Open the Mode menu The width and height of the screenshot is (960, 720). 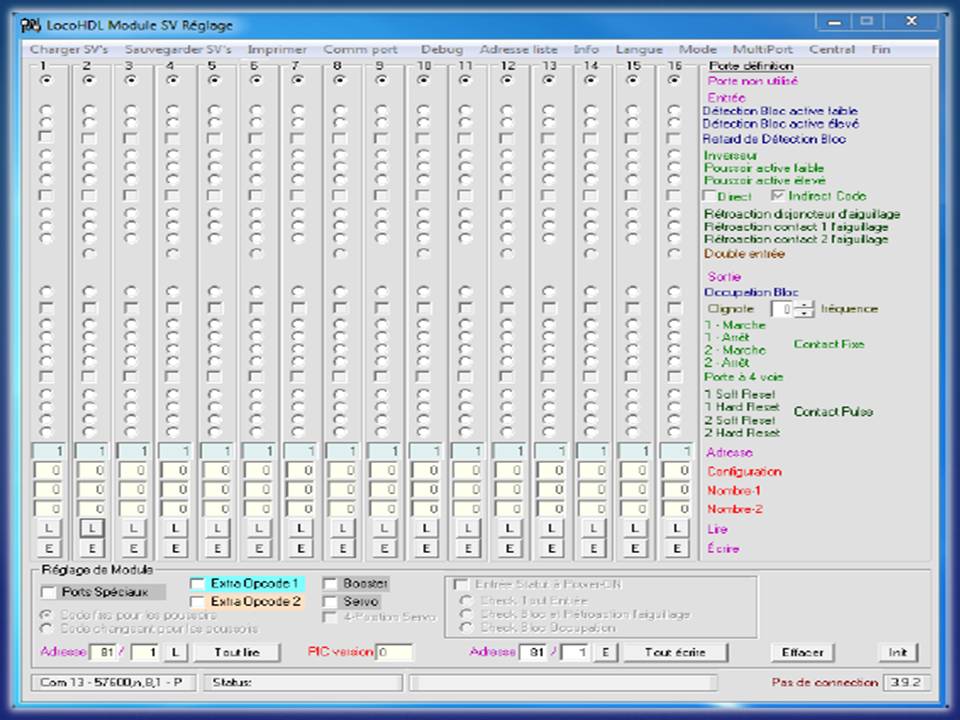tap(697, 50)
